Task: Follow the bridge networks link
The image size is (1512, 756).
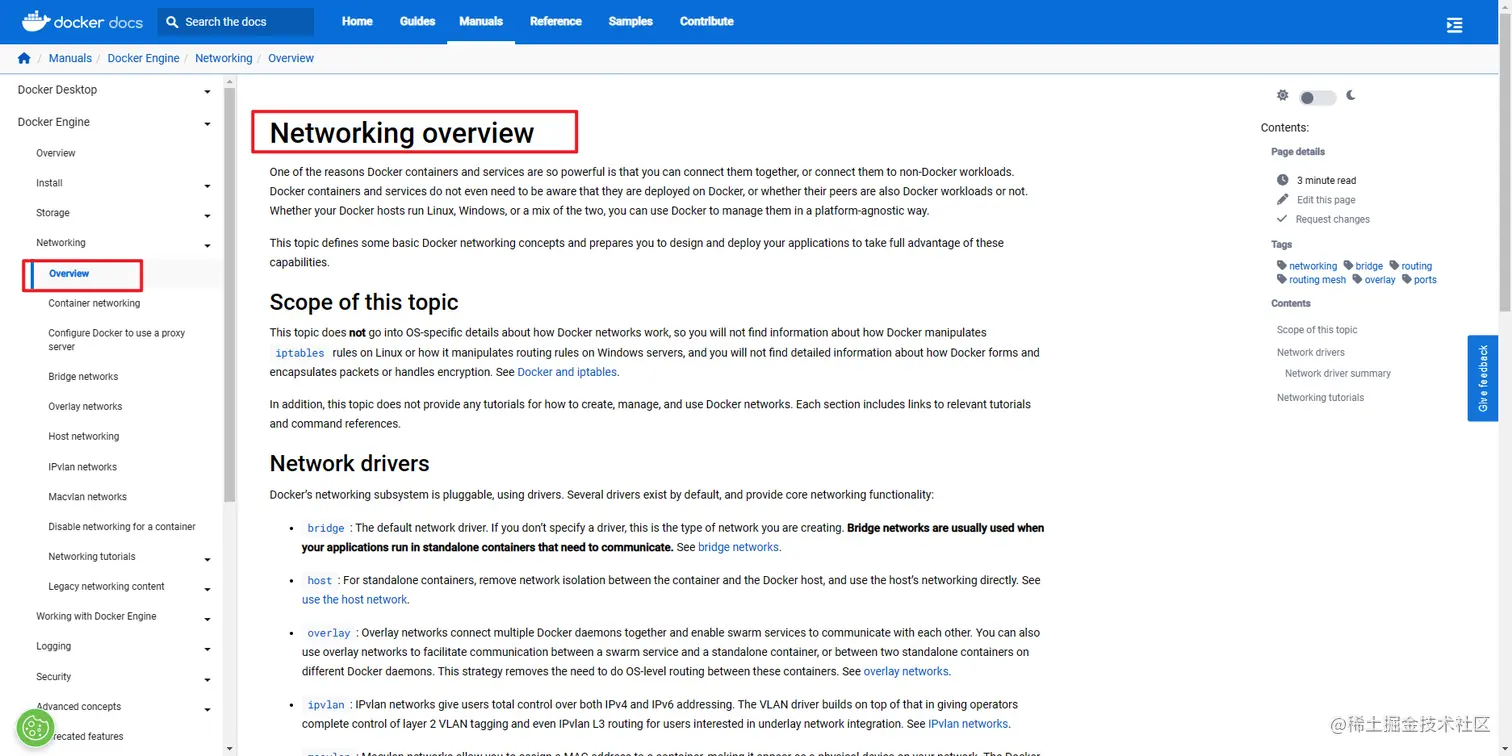Action: 738,547
